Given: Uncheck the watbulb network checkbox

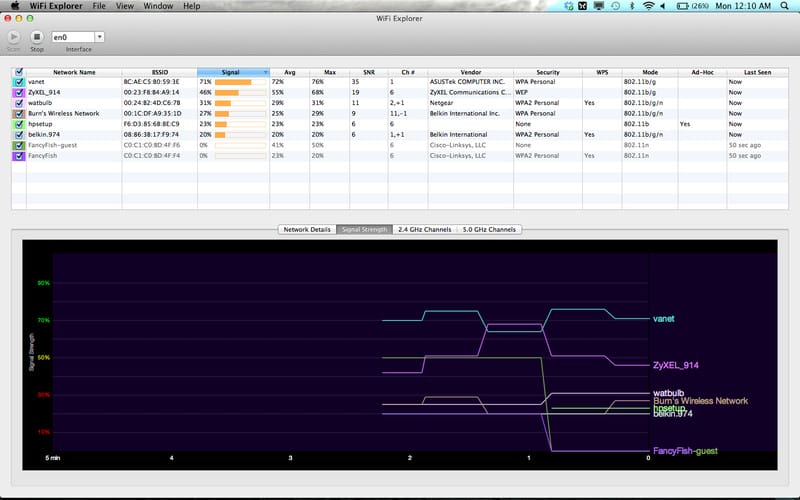Looking at the screenshot, I should point(19,103).
